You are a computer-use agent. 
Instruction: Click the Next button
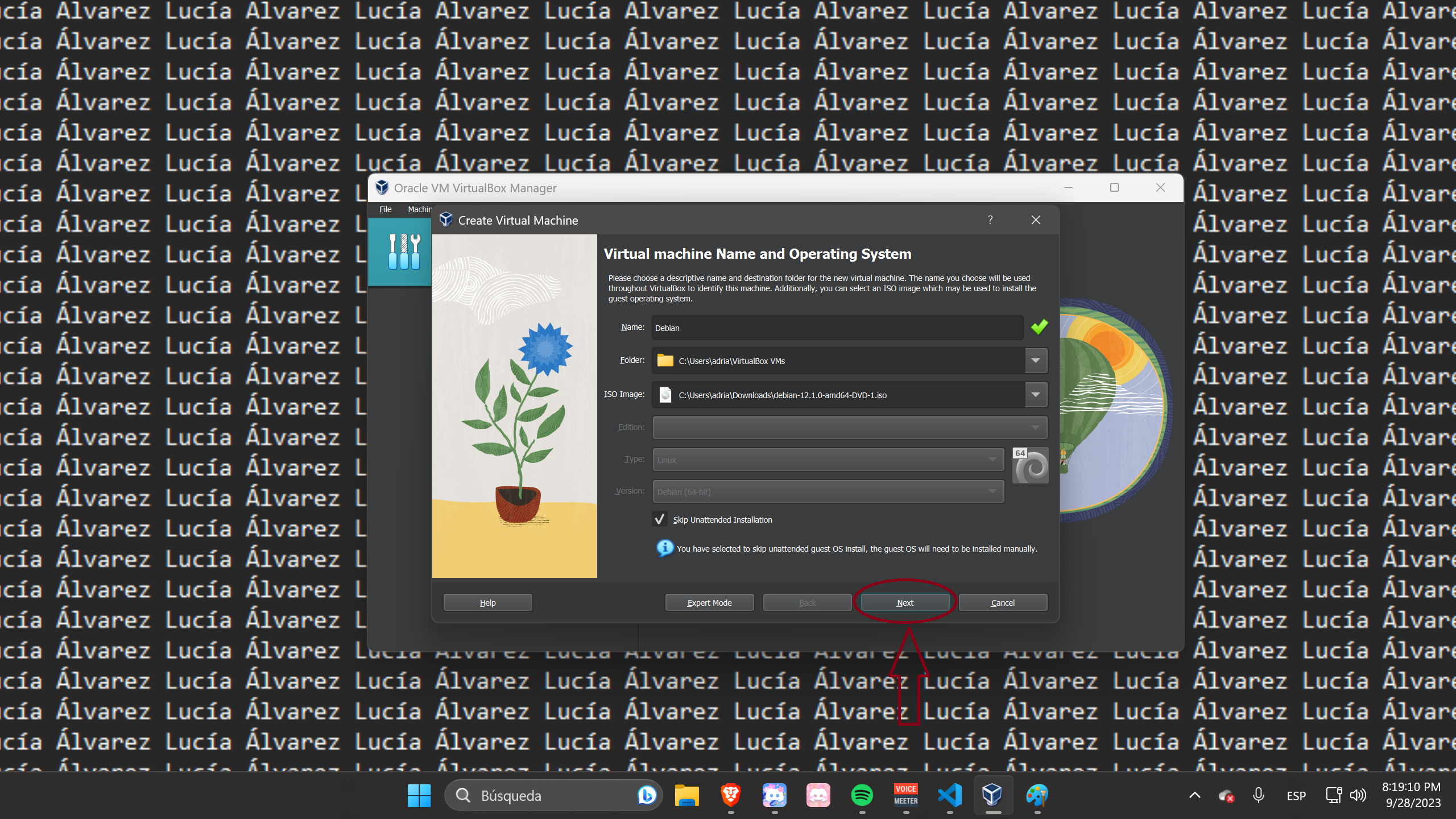click(904, 602)
